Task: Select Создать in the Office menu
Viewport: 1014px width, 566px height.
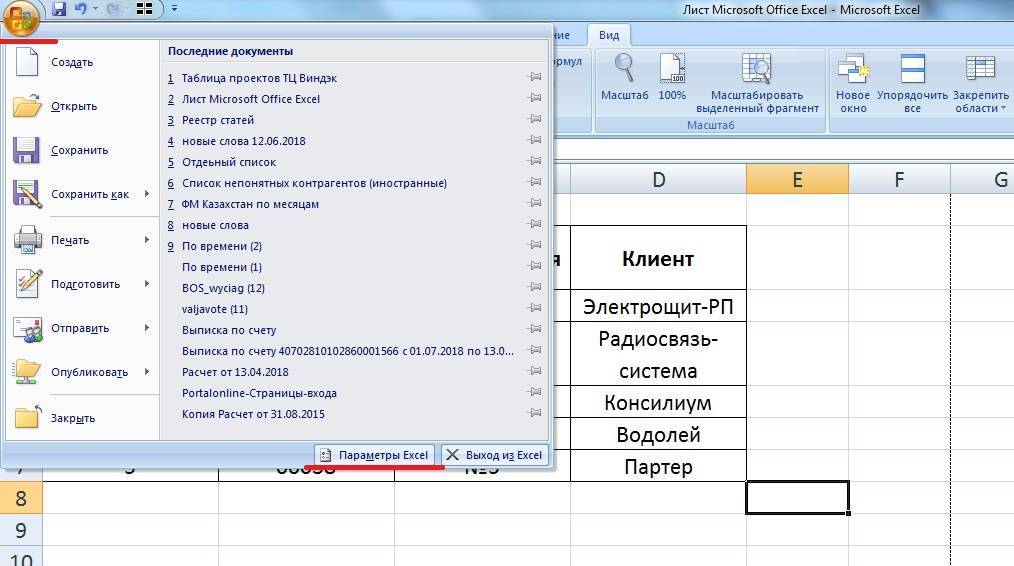Action: [72, 62]
